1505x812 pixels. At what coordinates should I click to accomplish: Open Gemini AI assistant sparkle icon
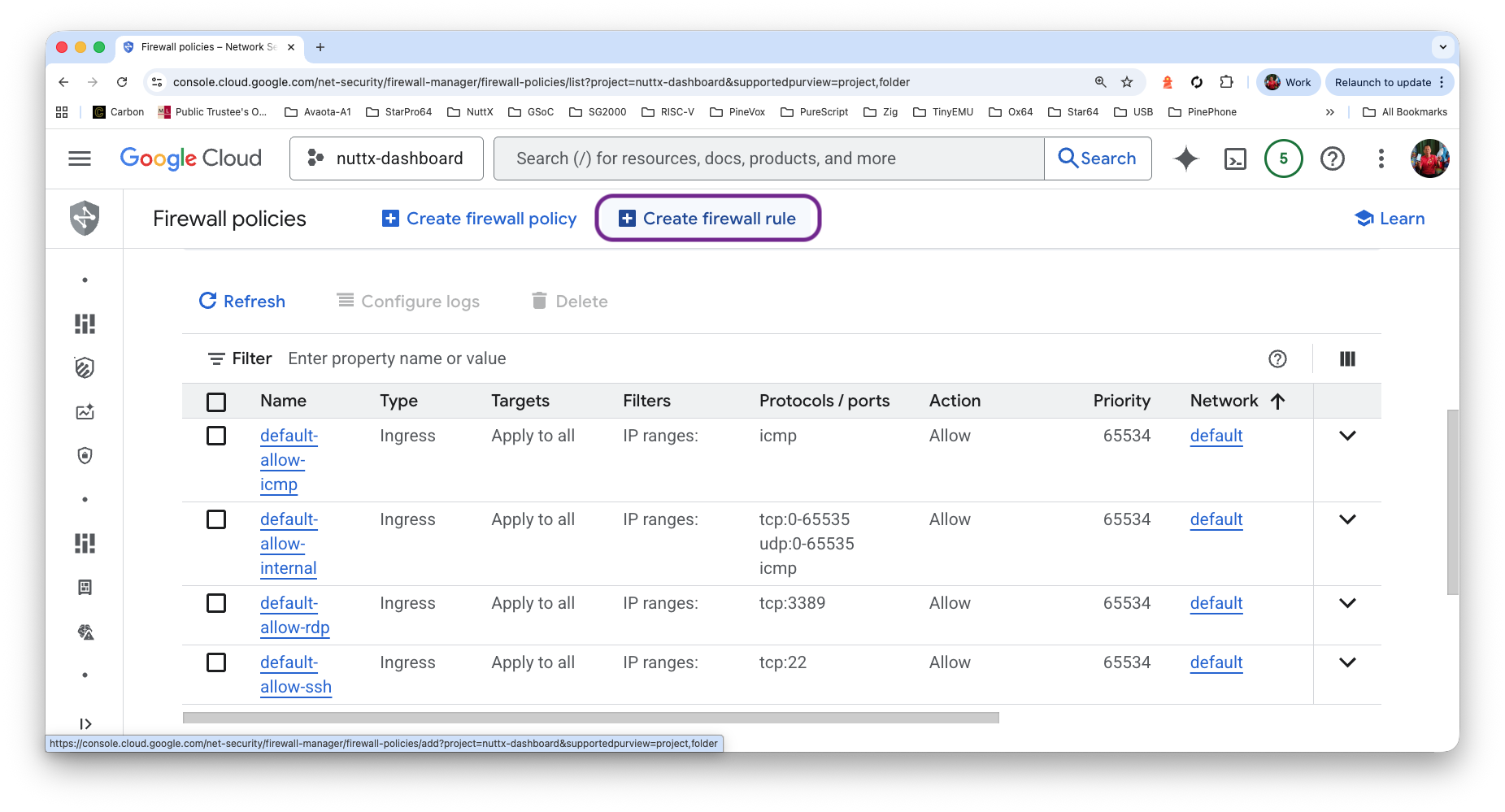coord(1186,158)
